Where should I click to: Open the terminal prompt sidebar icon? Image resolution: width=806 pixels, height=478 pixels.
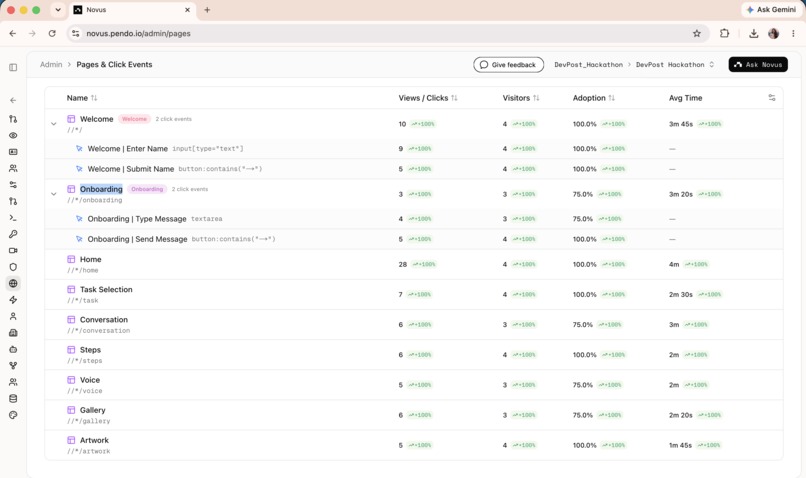[13, 217]
